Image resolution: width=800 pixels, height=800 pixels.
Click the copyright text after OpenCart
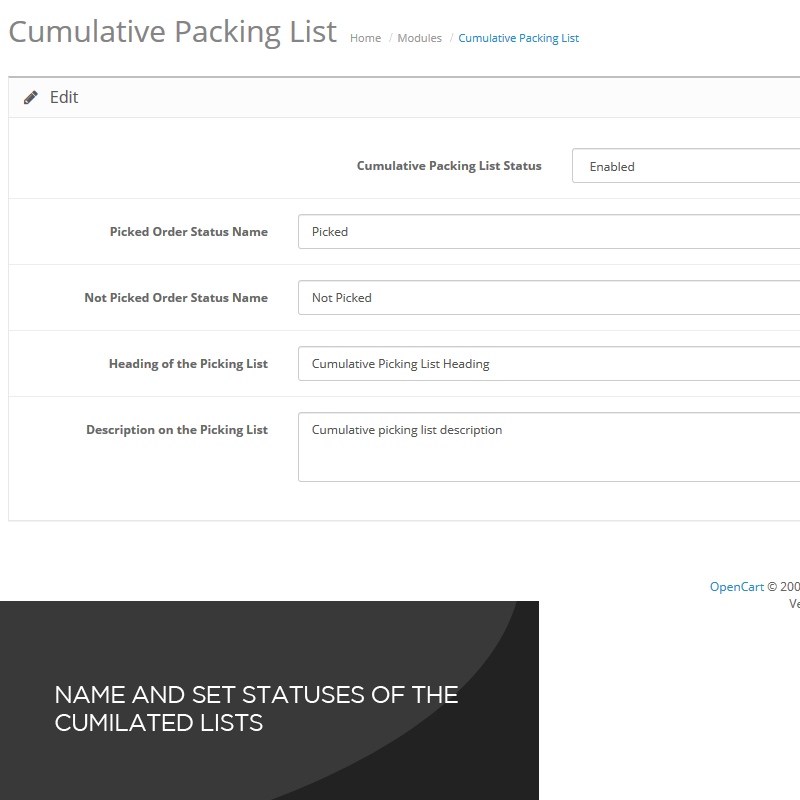point(783,587)
